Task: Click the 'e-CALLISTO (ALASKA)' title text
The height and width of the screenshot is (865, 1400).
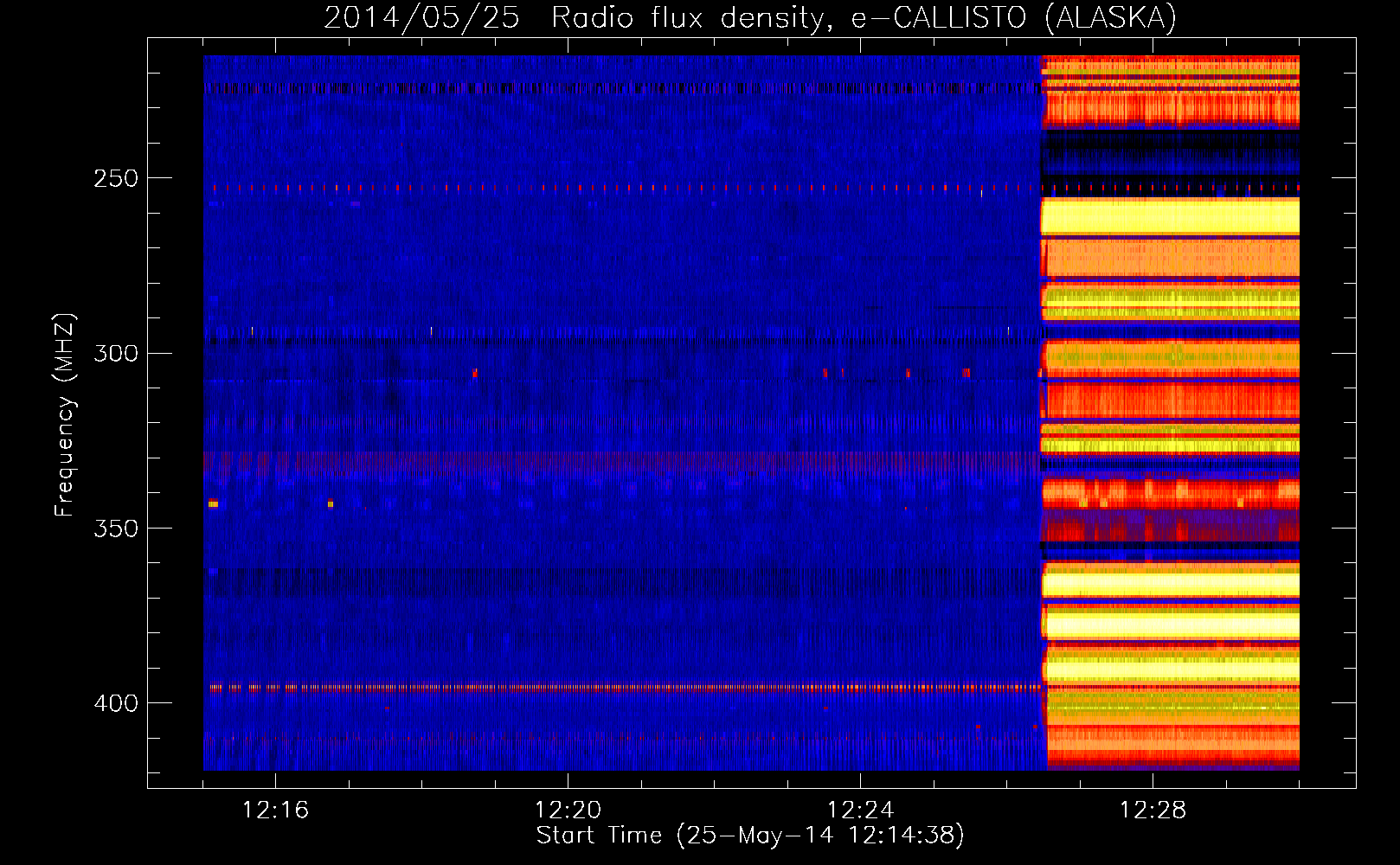Action: point(1014,18)
